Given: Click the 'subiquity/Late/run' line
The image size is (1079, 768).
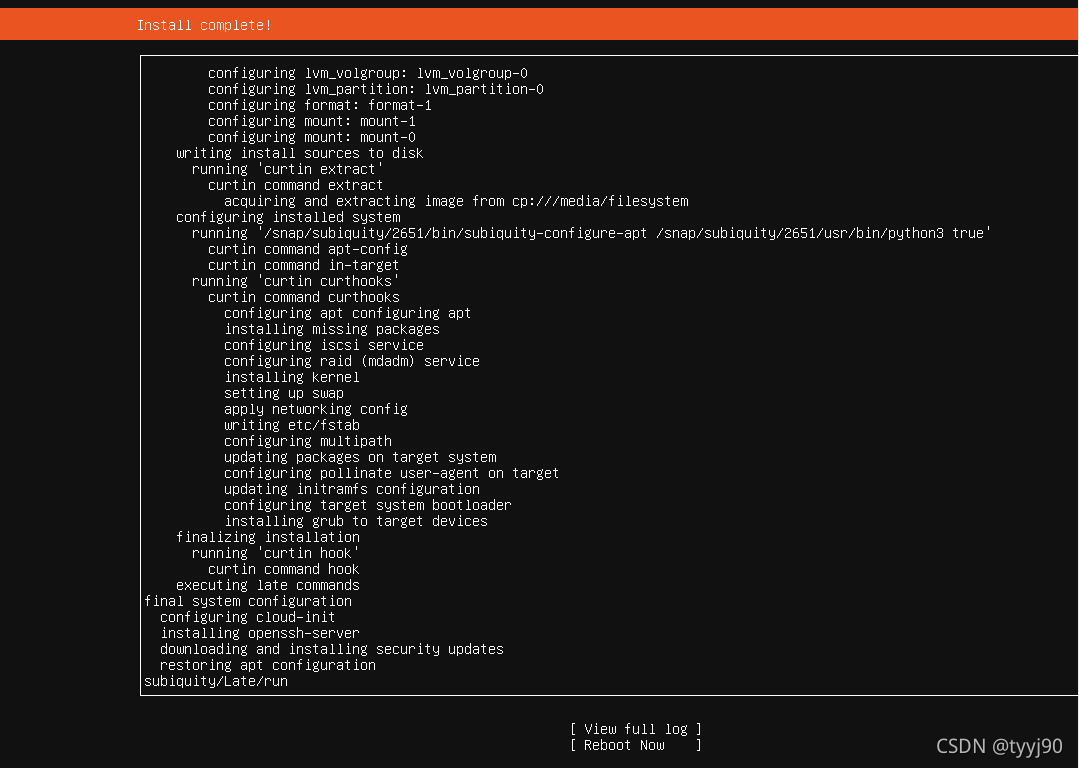Looking at the screenshot, I should [x=216, y=681].
